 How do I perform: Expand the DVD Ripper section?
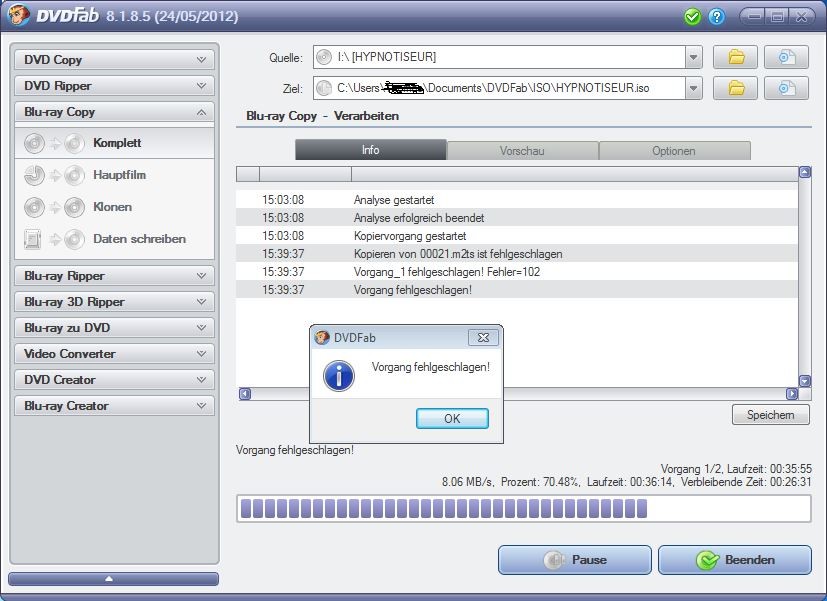(114, 85)
